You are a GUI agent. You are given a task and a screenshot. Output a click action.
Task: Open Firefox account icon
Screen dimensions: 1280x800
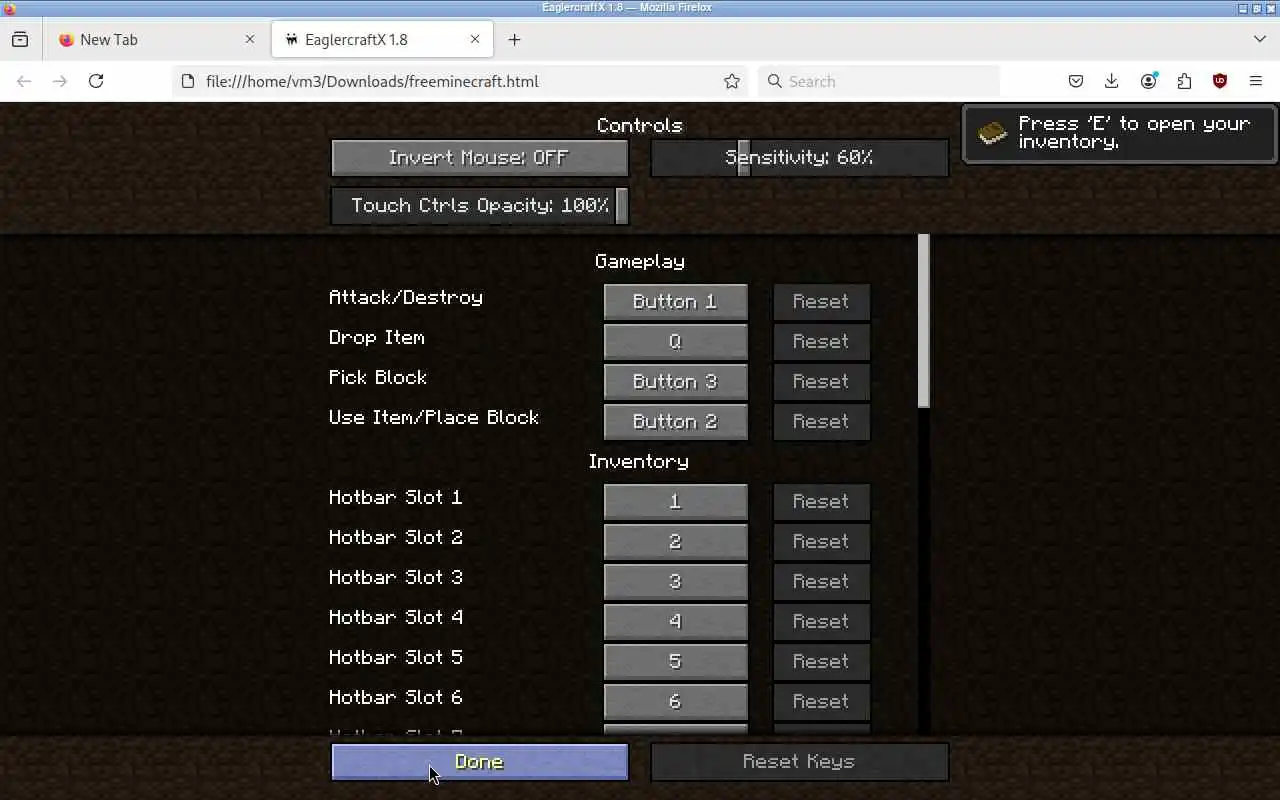pos(1148,81)
